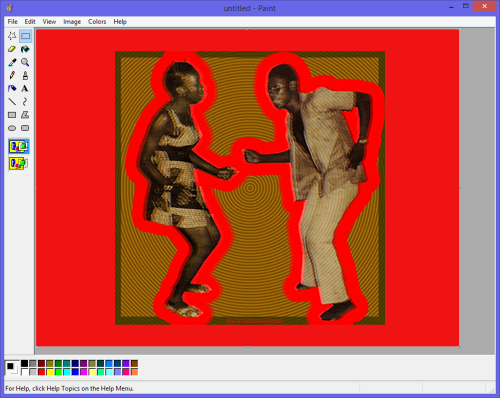This screenshot has height=398, width=500.
Task: Click the status bar help message
Action: [69, 388]
